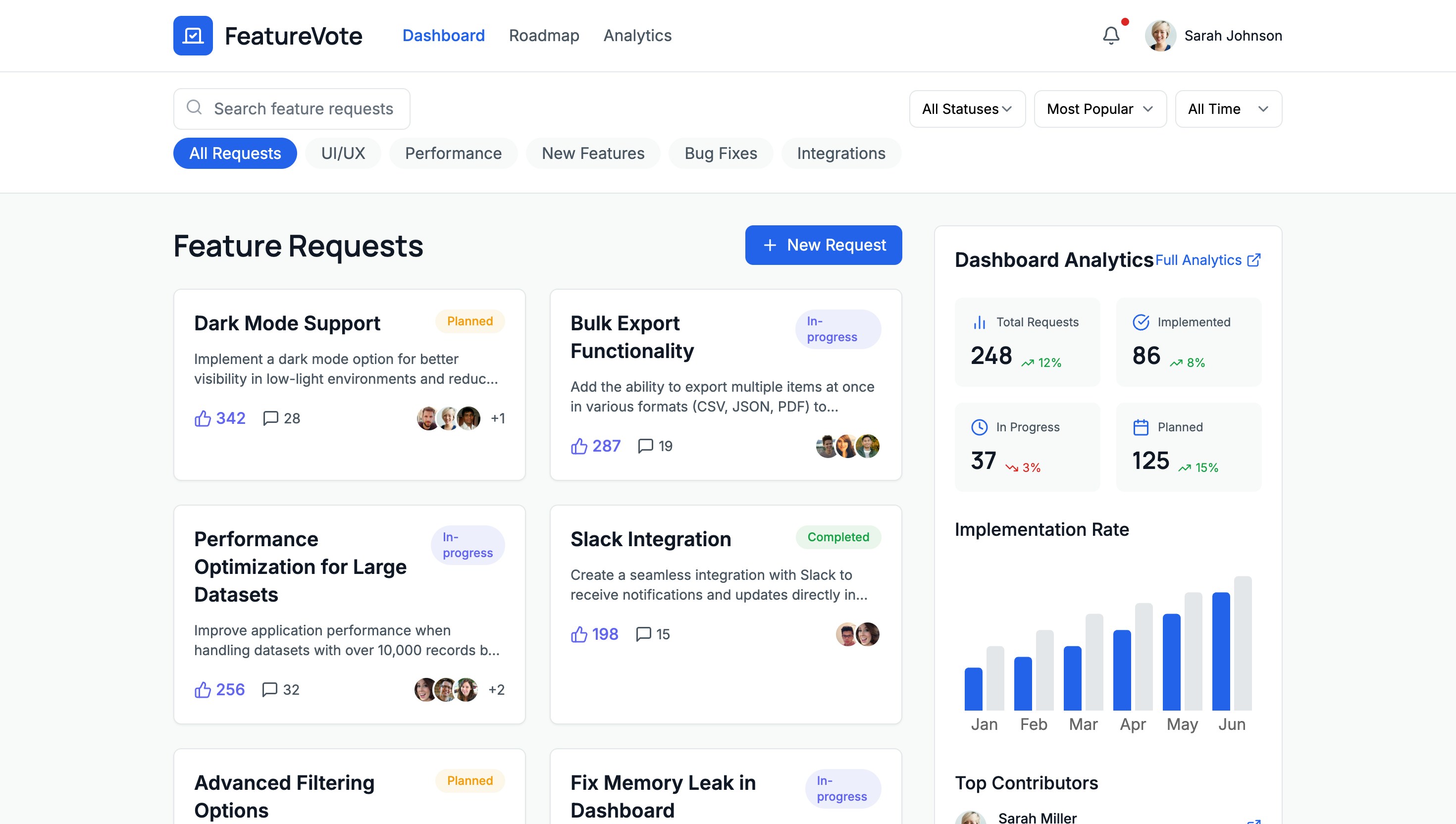Open the All Statuses dropdown
The width and height of the screenshot is (1456, 824).
coord(967,108)
